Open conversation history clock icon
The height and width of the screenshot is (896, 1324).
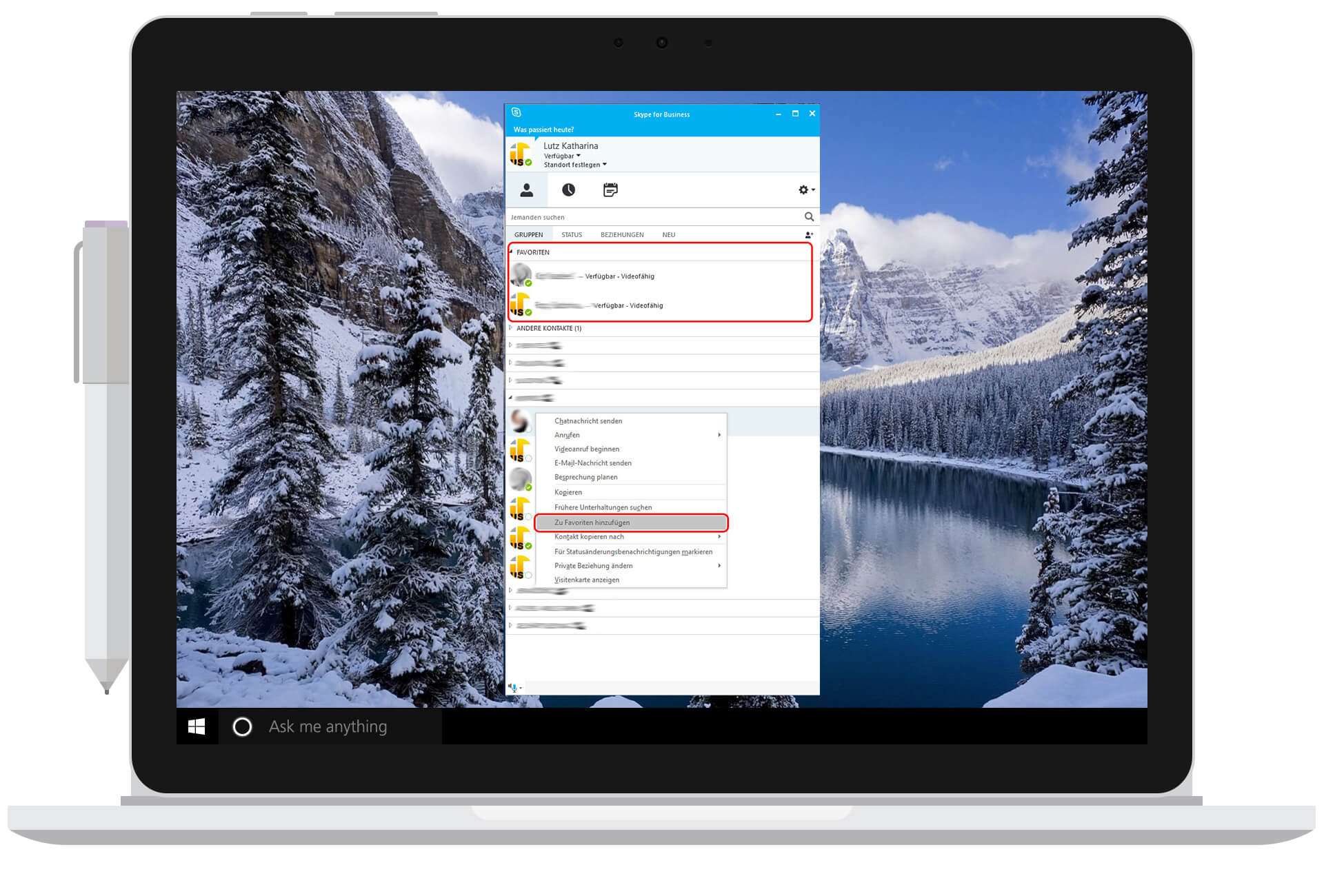pyautogui.click(x=568, y=190)
